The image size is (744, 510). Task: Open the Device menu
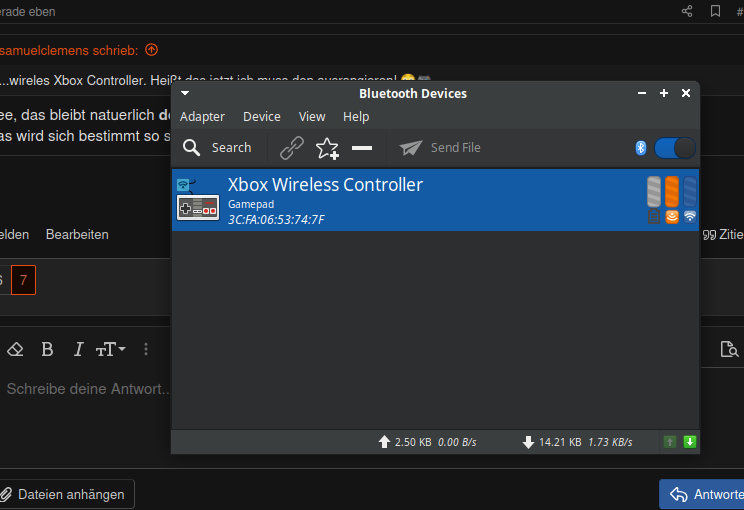click(261, 117)
